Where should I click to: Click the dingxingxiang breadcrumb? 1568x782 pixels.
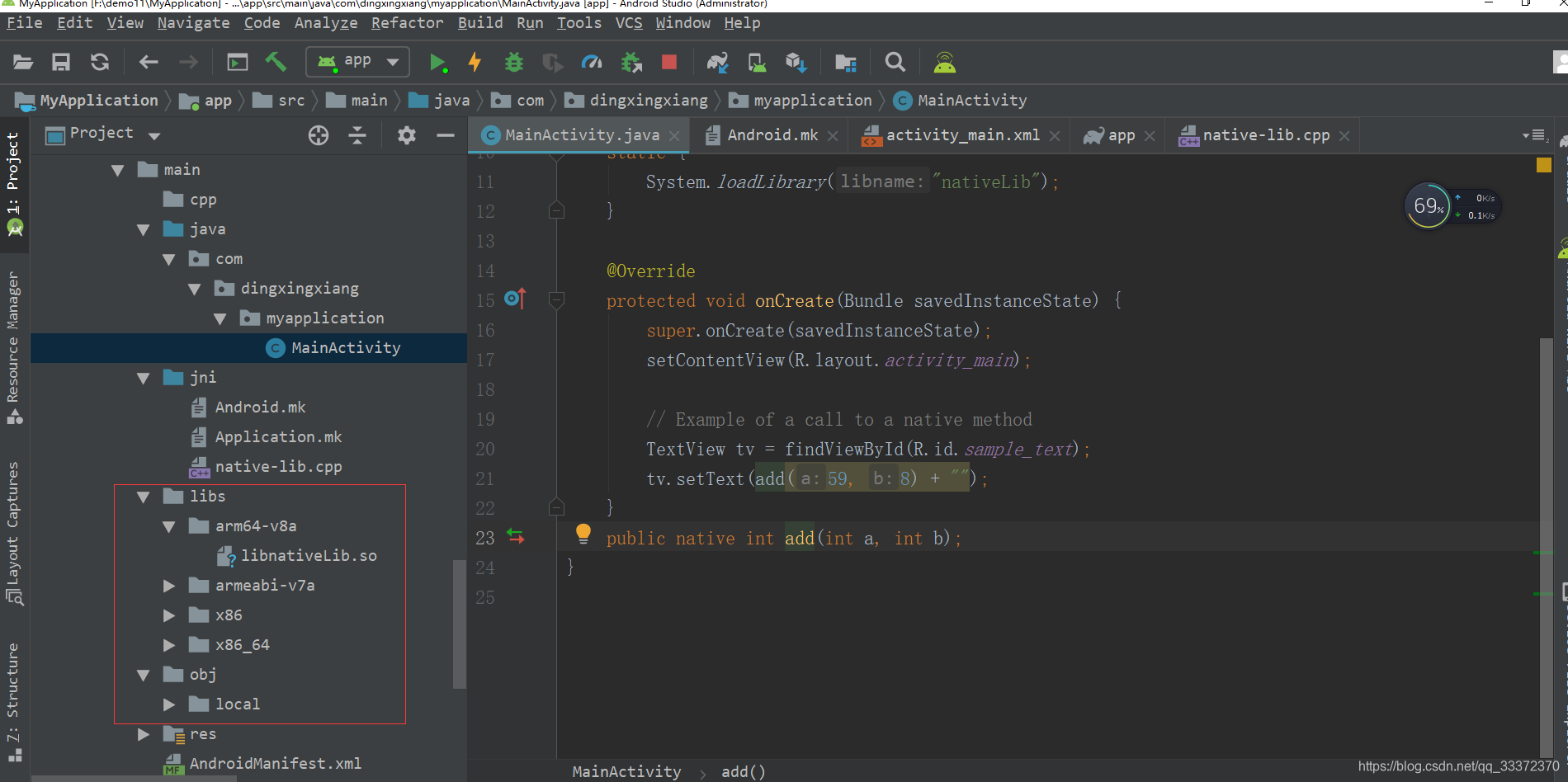(637, 101)
